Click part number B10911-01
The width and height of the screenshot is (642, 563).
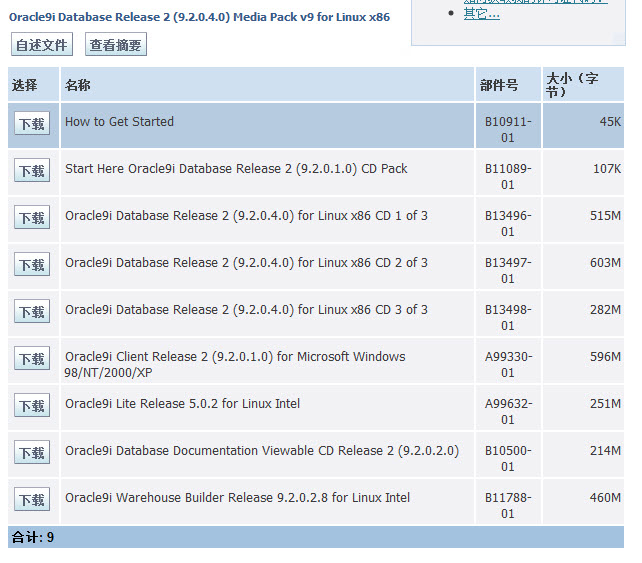coord(508,129)
